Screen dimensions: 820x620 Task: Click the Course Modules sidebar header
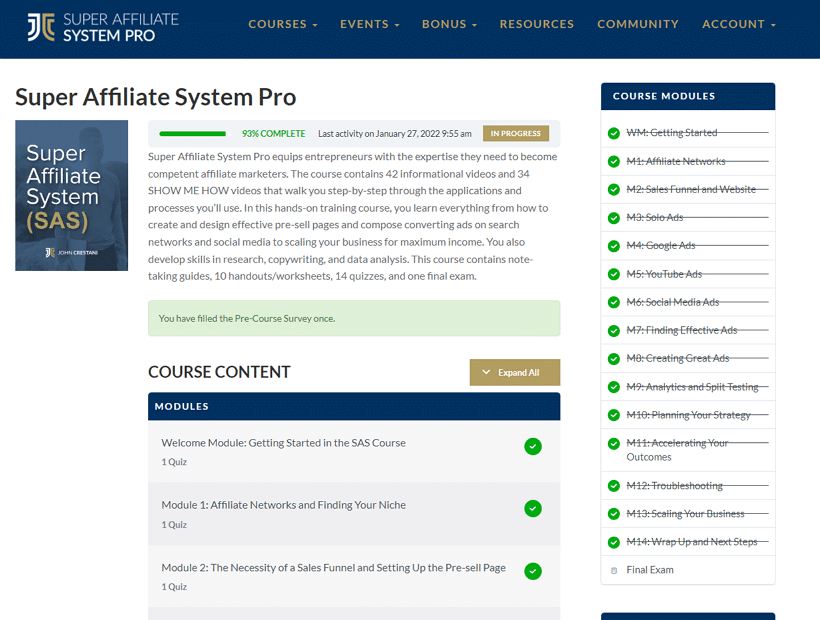[x=688, y=96]
